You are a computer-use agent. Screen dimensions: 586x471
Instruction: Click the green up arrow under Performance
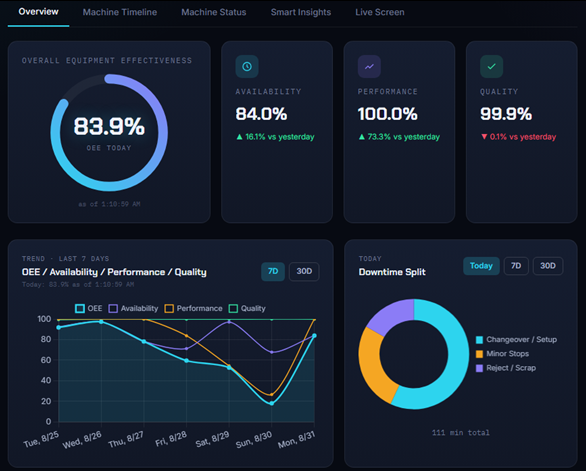362,137
